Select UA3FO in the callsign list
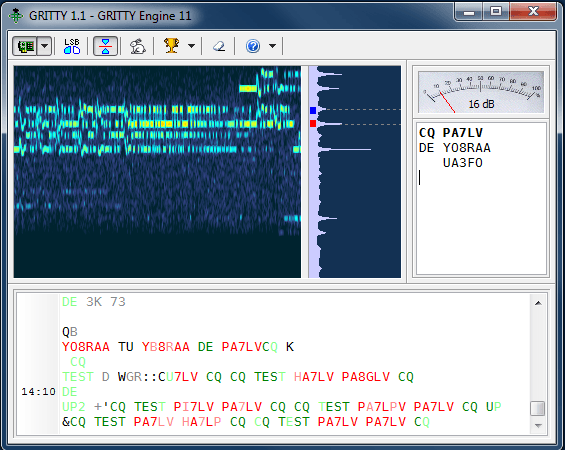 point(463,163)
